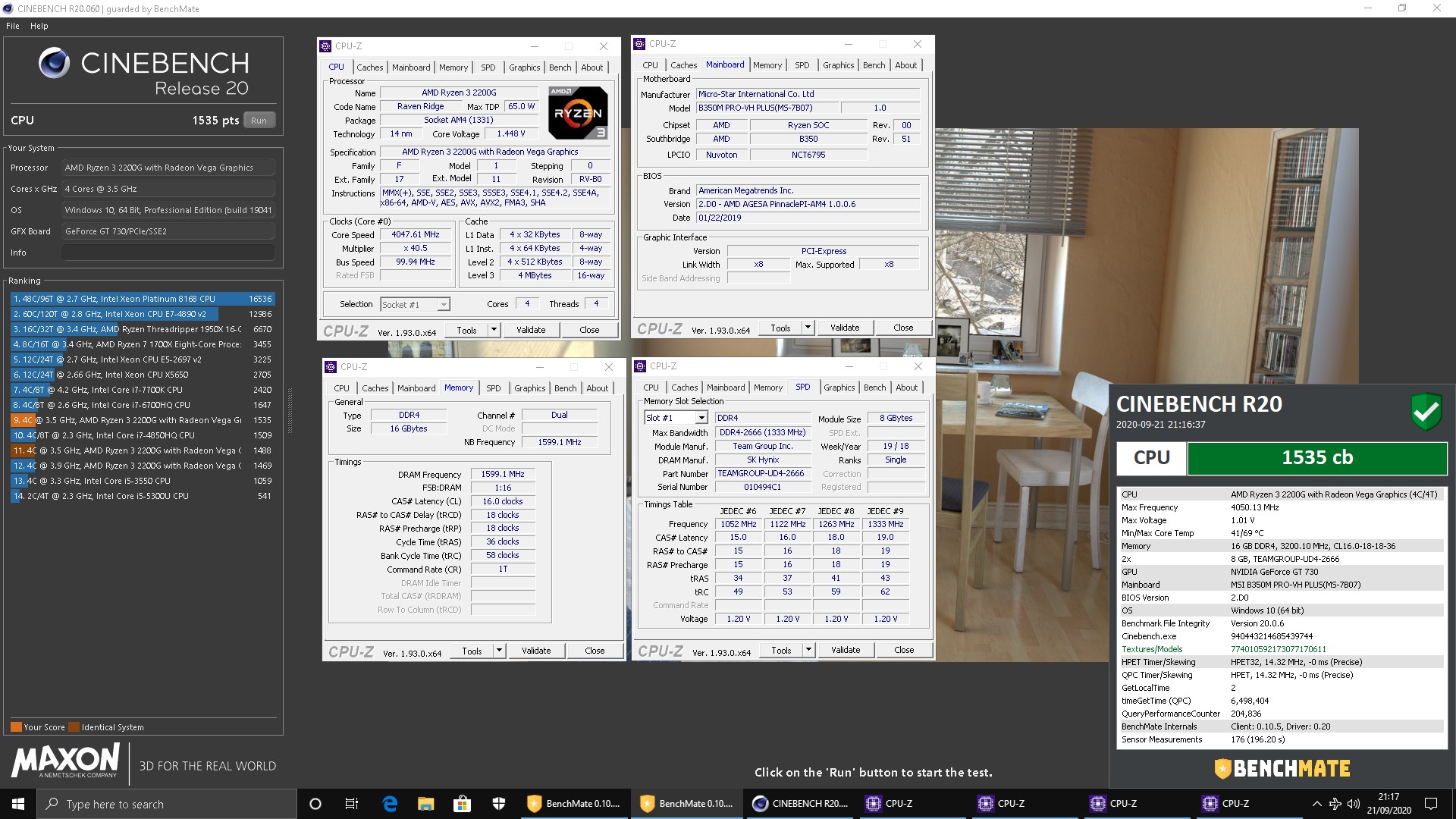Click the BenchMate logo shield icon
Viewport: 1456px width, 819px height.
tap(1222, 769)
